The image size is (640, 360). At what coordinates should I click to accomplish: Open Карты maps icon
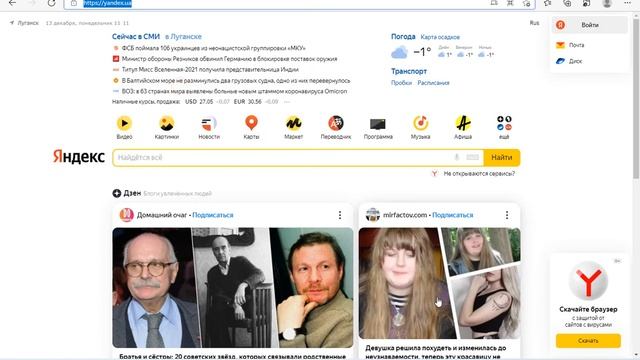[x=251, y=123]
